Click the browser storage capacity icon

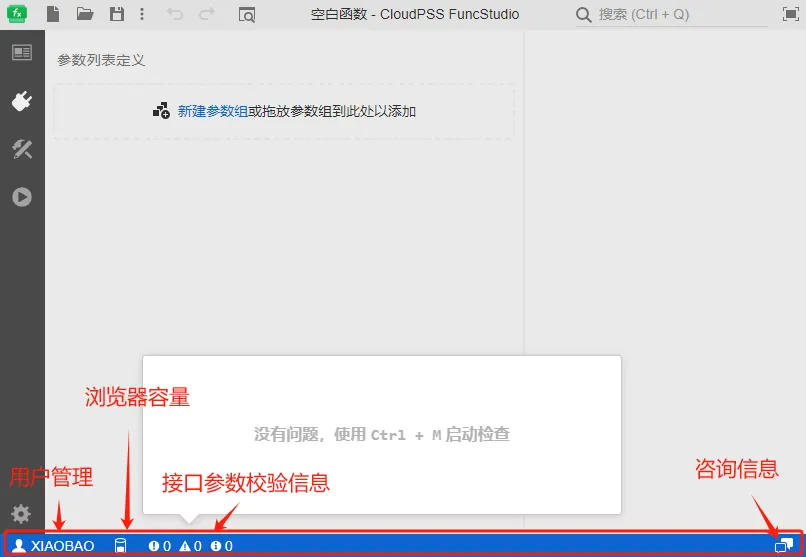coord(120,546)
